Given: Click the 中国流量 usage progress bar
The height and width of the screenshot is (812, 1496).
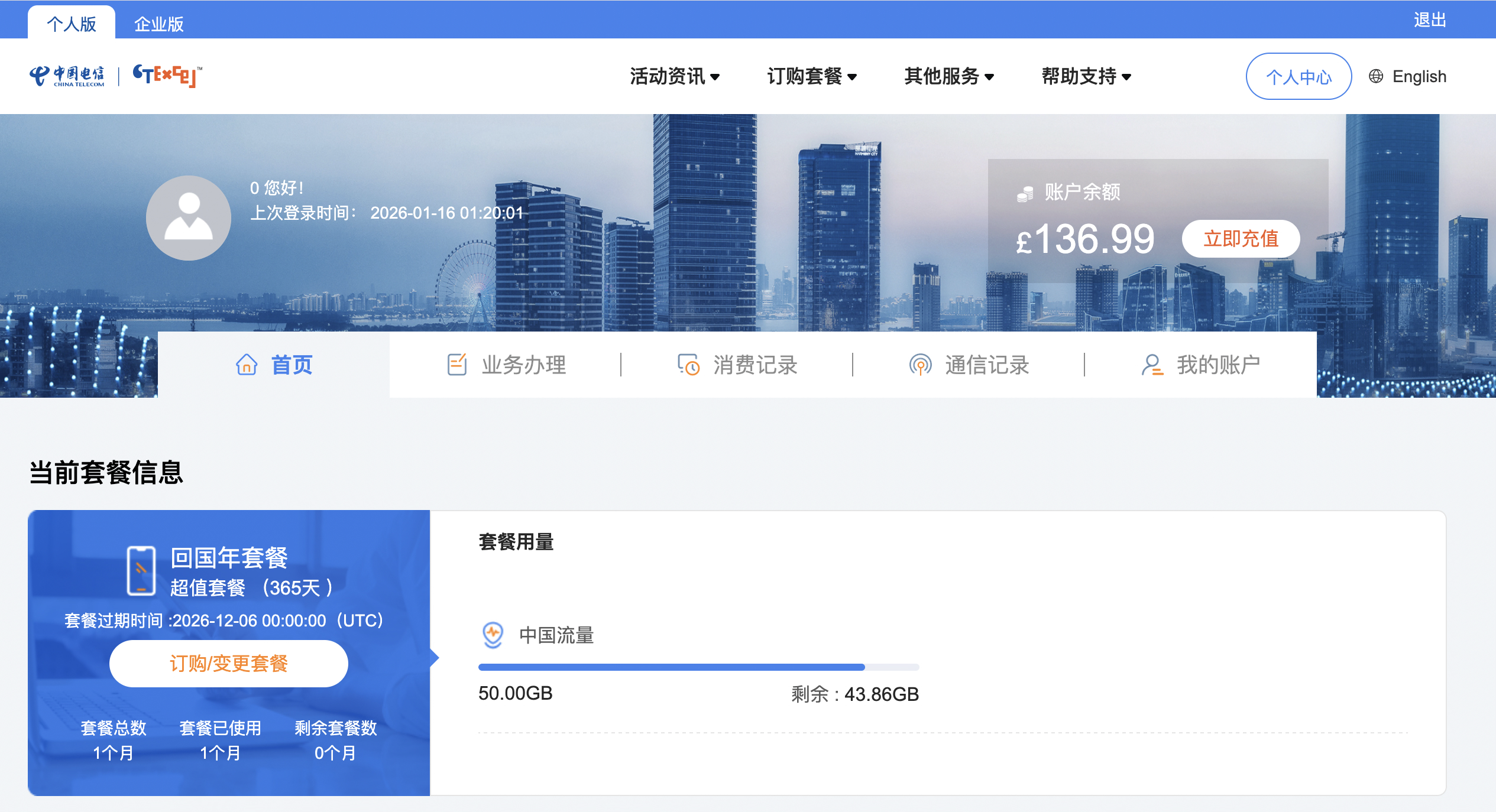Looking at the screenshot, I should click(698, 667).
